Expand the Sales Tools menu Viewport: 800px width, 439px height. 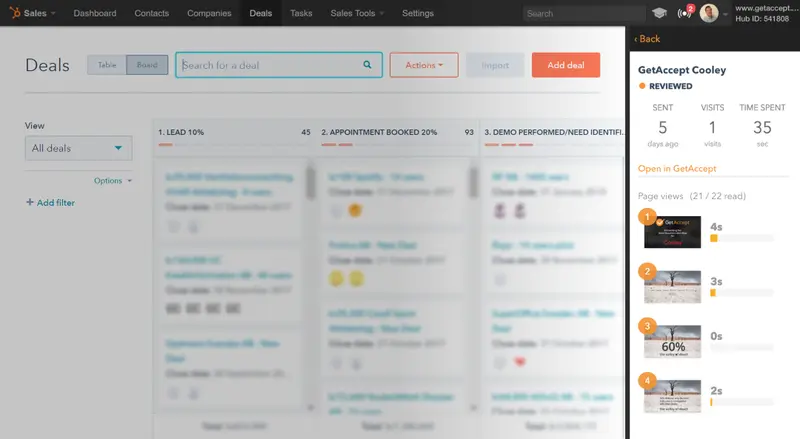[357, 13]
